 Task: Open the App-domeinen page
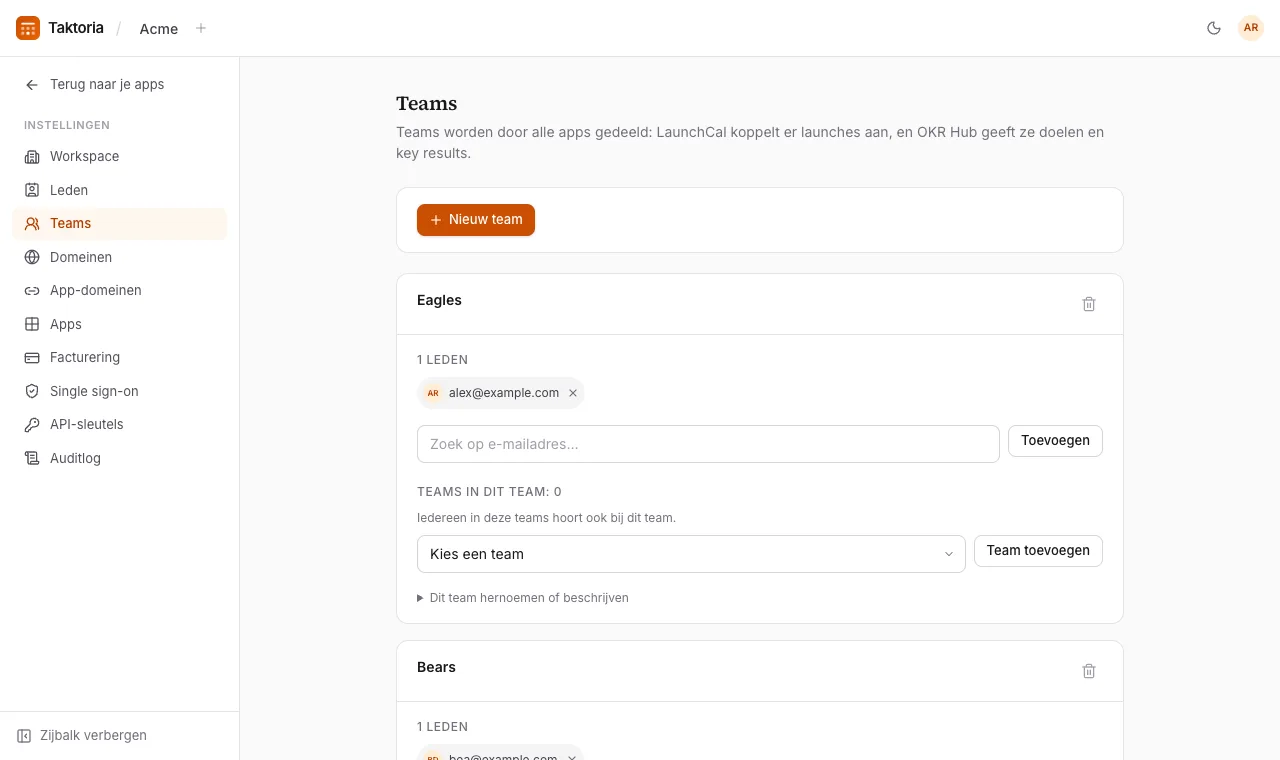[x=120, y=291]
